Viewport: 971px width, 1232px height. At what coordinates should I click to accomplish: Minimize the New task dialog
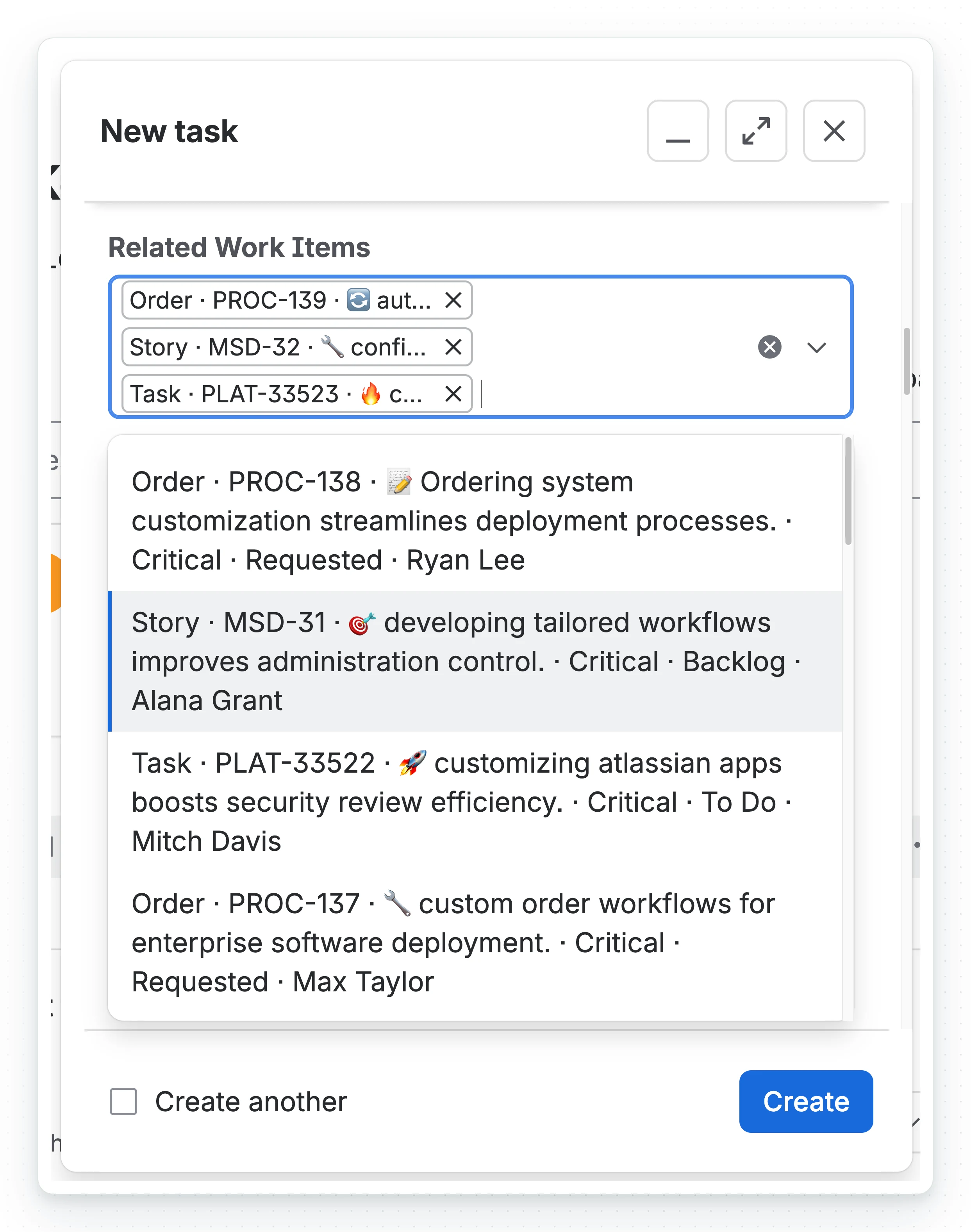[x=678, y=131]
